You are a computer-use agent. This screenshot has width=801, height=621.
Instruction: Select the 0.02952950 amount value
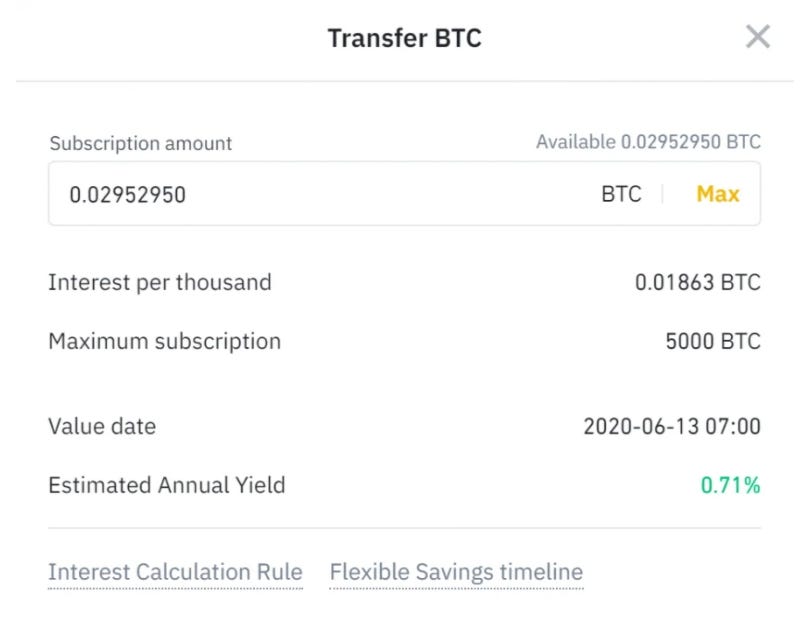click(128, 195)
